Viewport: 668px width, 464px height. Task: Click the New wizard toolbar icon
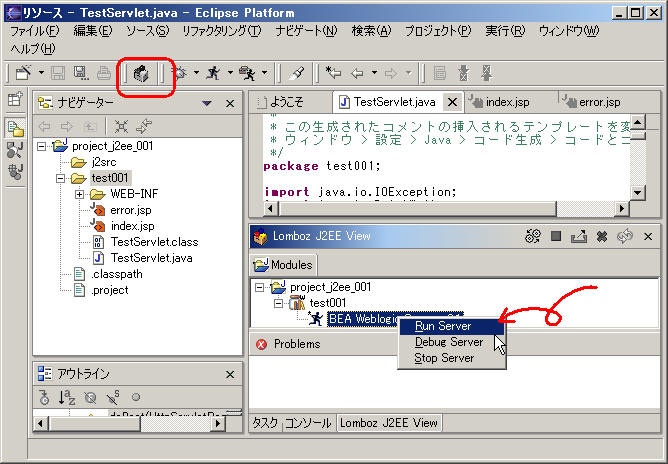(x=21, y=73)
